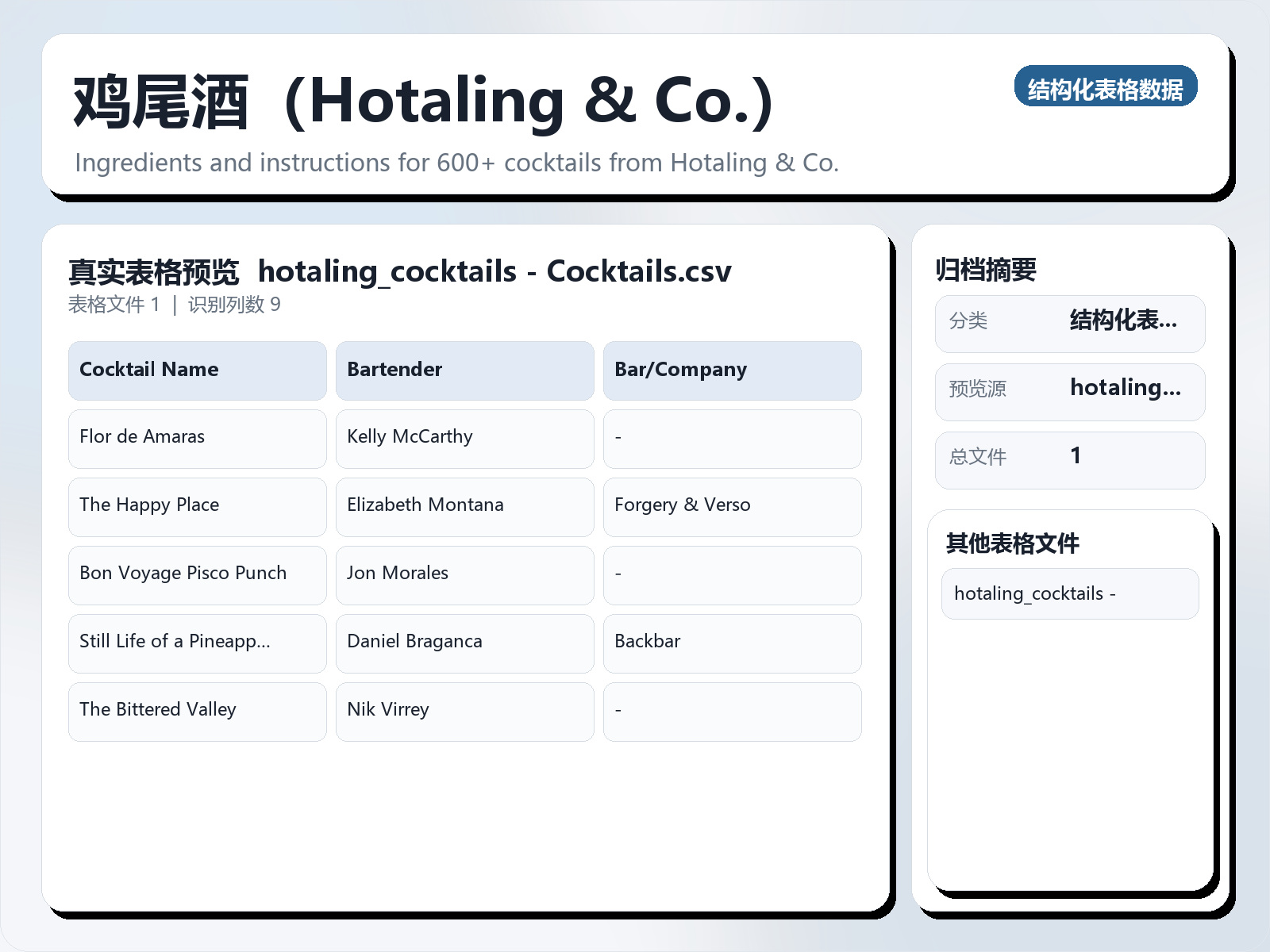Select the Cocktail Name column header
Image resolution: width=1270 pixels, height=952 pixels.
[196, 370]
